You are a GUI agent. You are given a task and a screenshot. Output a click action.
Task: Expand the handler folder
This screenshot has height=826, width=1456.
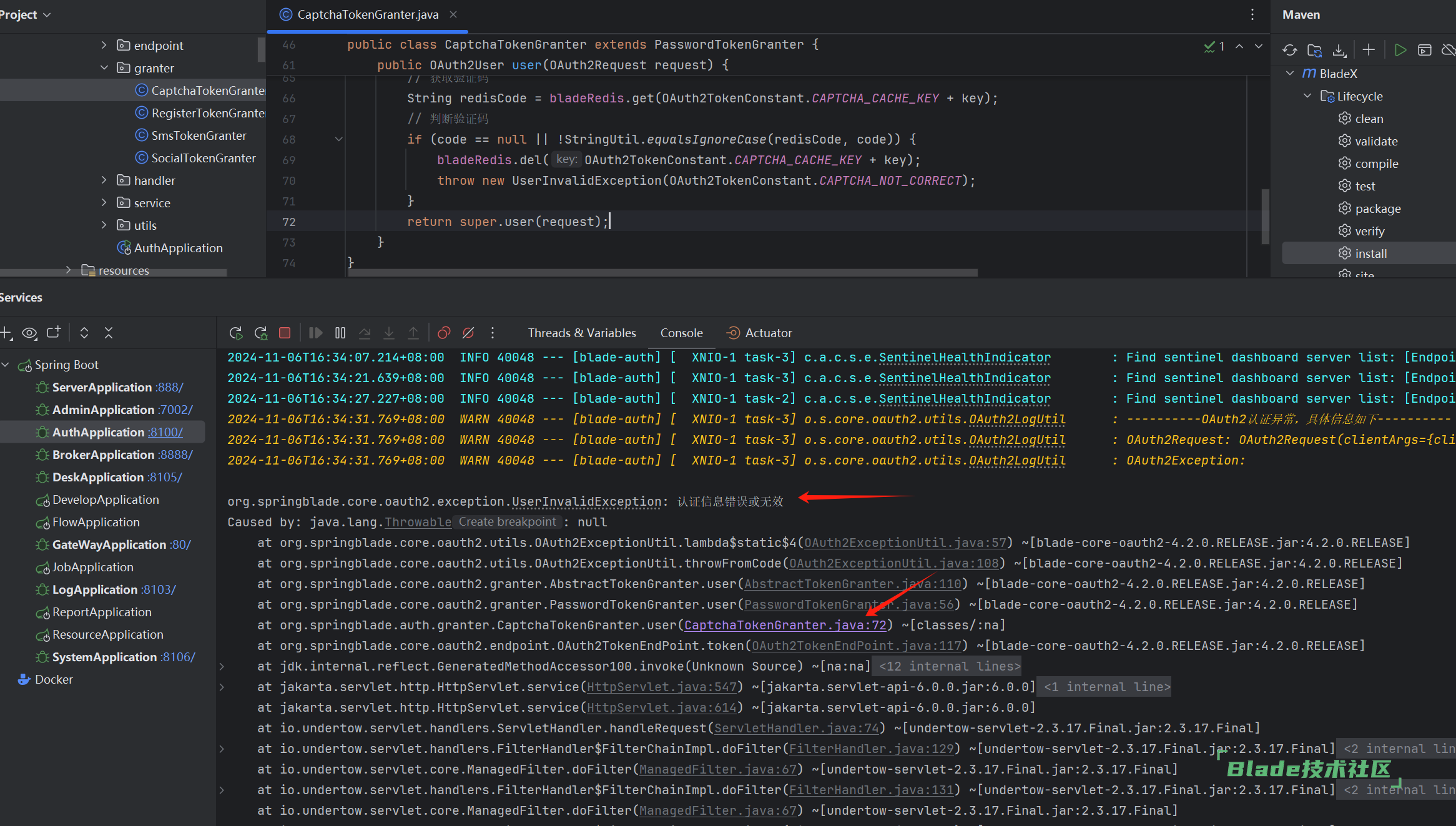pyautogui.click(x=104, y=180)
